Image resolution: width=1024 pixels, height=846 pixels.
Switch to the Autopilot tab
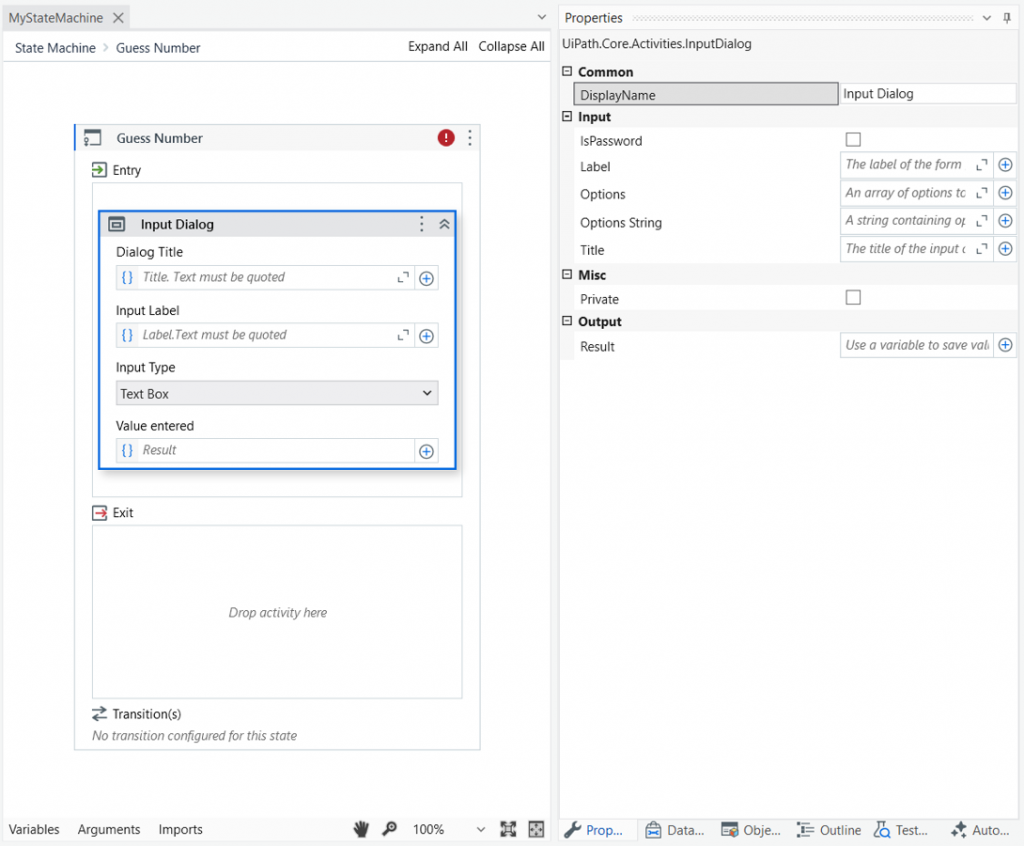coord(980,830)
